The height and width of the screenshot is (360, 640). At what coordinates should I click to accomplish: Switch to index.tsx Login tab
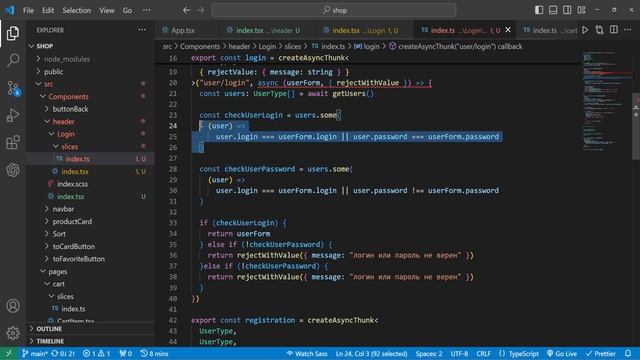[x=364, y=30]
